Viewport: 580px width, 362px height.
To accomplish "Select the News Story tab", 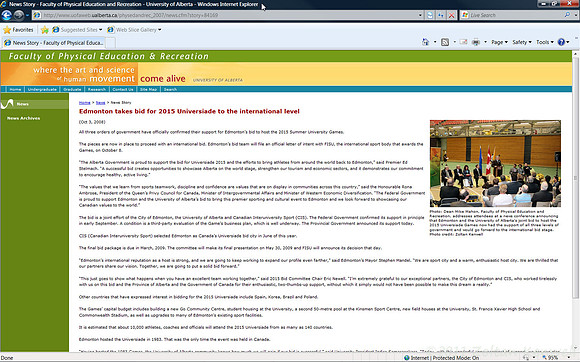I will [54, 43].
